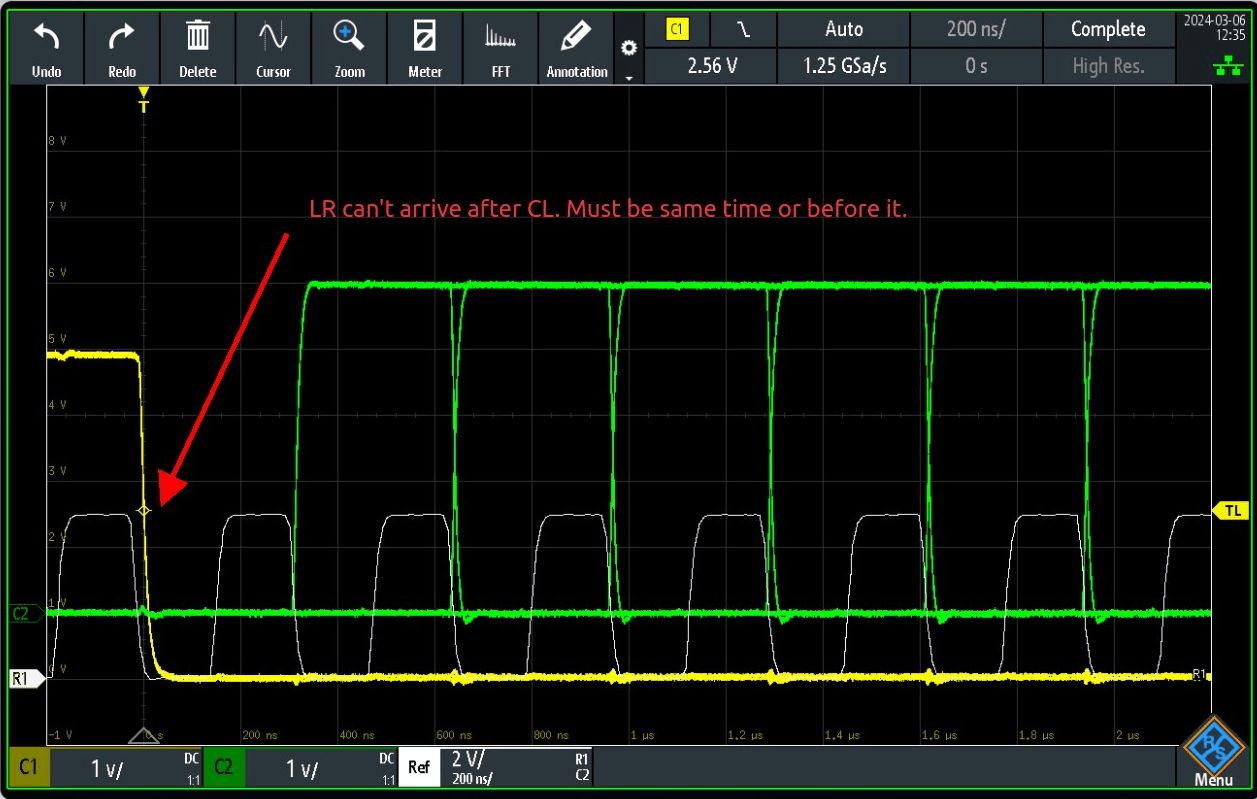
Task: Click the TL trigger level marker
Action: pyautogui.click(x=1231, y=510)
